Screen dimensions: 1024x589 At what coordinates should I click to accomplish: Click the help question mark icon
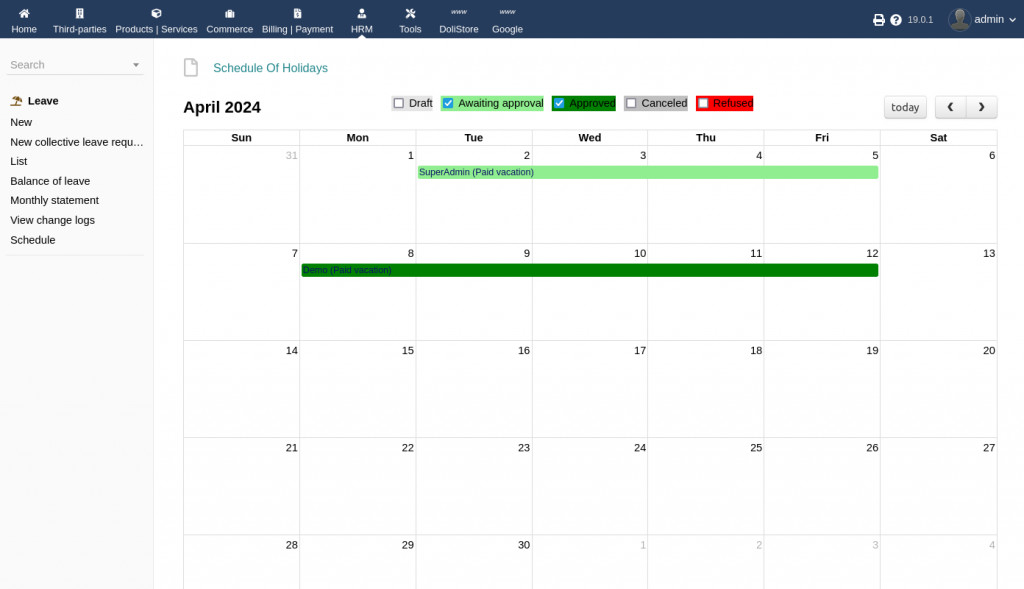tap(896, 20)
